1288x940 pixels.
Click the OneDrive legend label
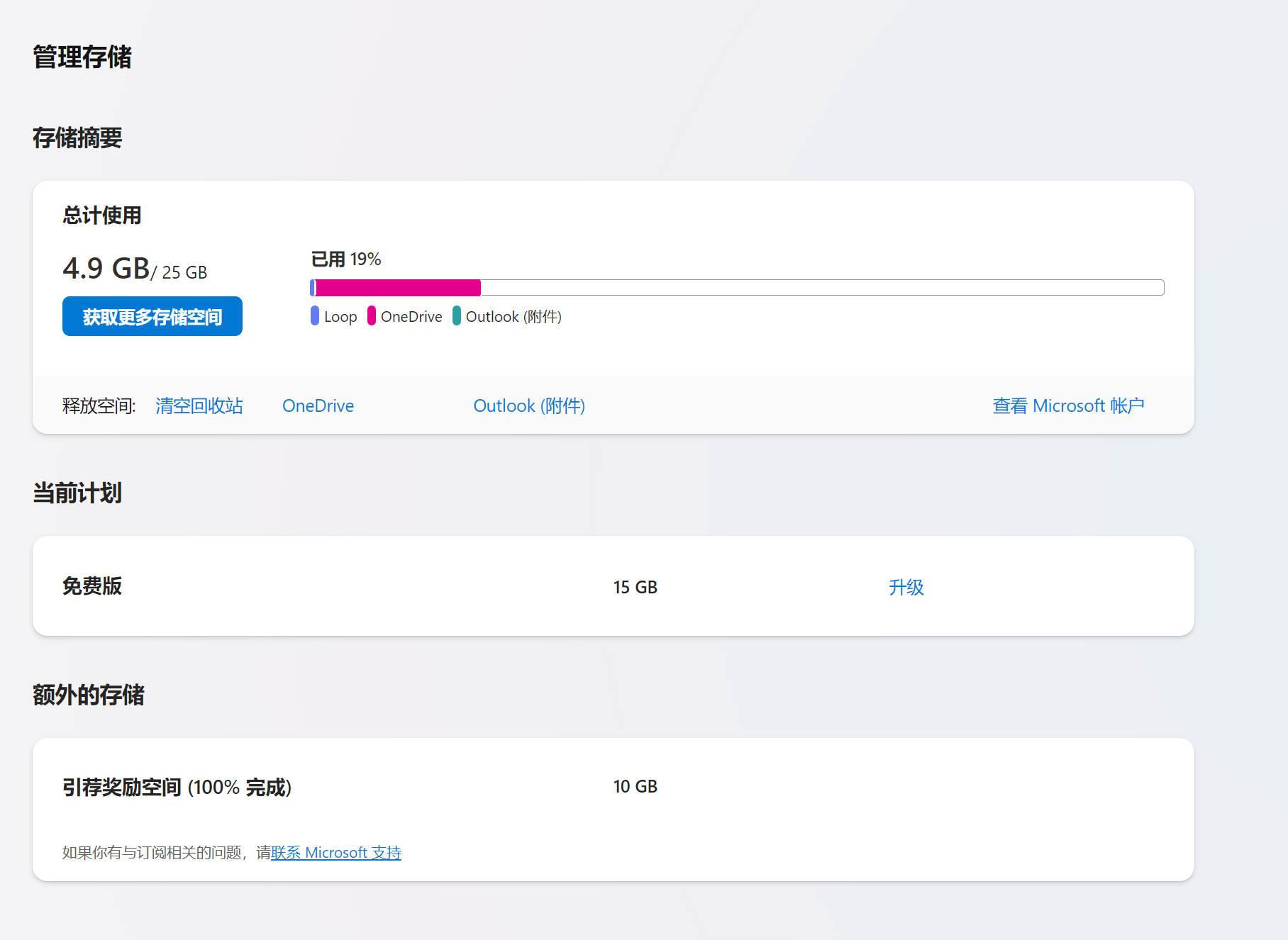(x=411, y=317)
